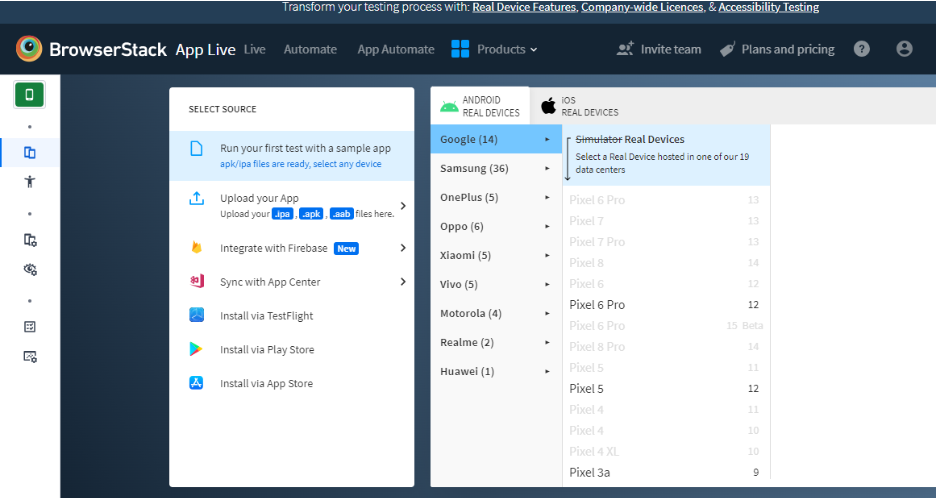Viewport: 938px width, 500px height.
Task: Open the accessibility testing sidebar icon
Action: (30, 182)
